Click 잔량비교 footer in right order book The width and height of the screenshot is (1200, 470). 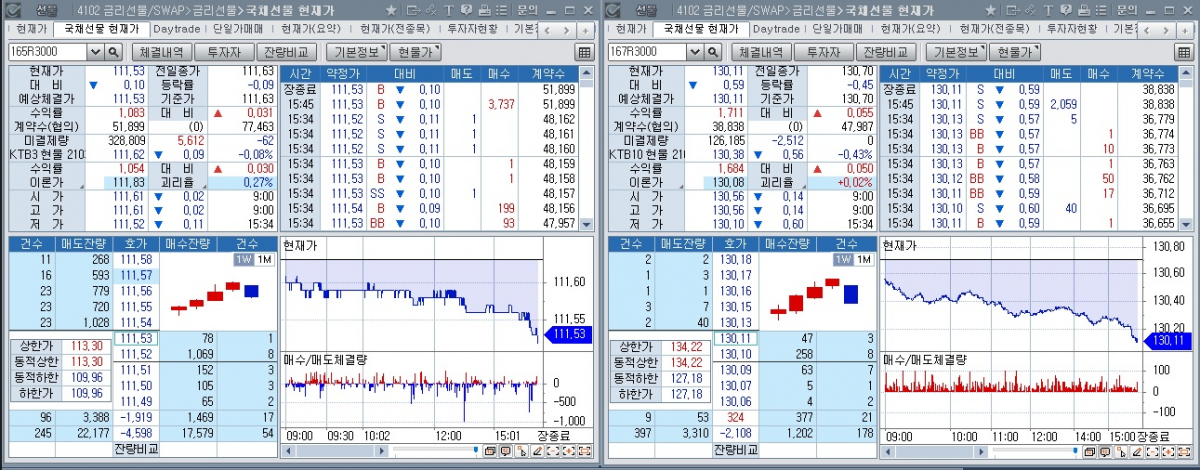coord(735,451)
